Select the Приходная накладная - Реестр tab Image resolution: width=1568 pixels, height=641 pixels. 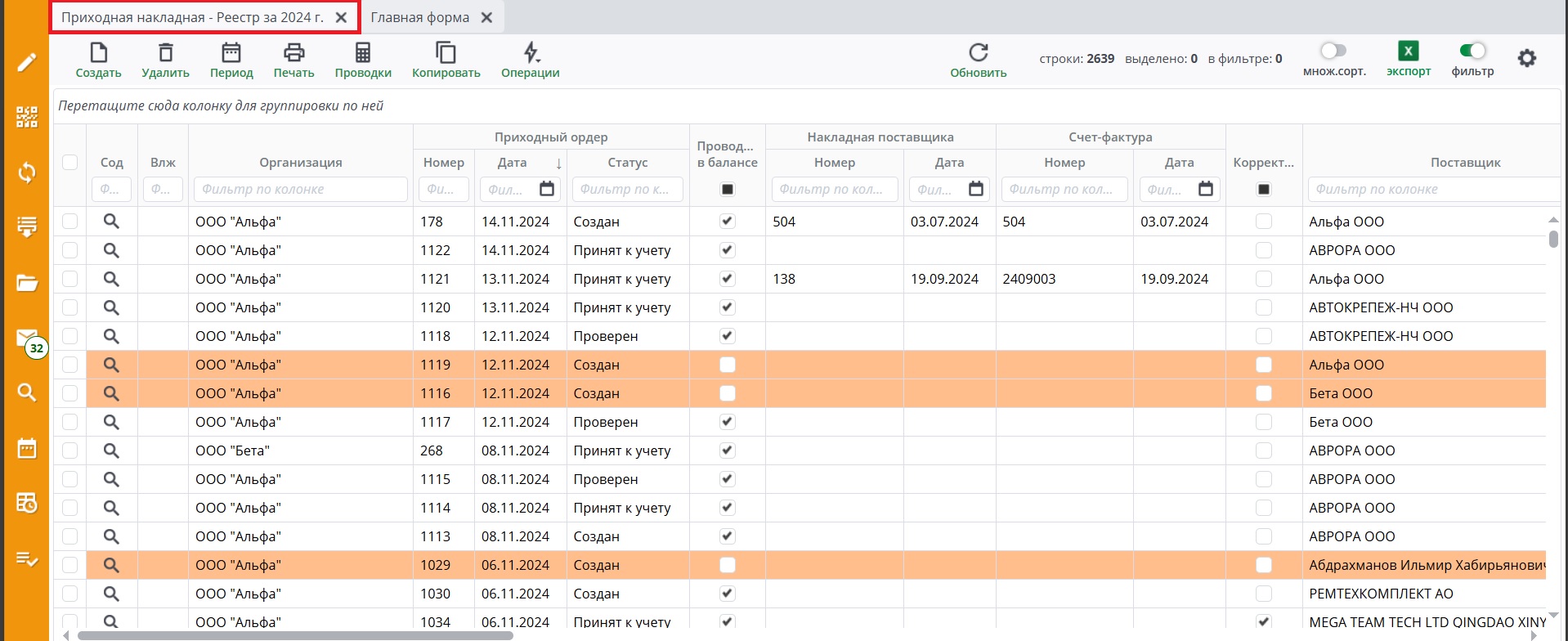point(193,17)
